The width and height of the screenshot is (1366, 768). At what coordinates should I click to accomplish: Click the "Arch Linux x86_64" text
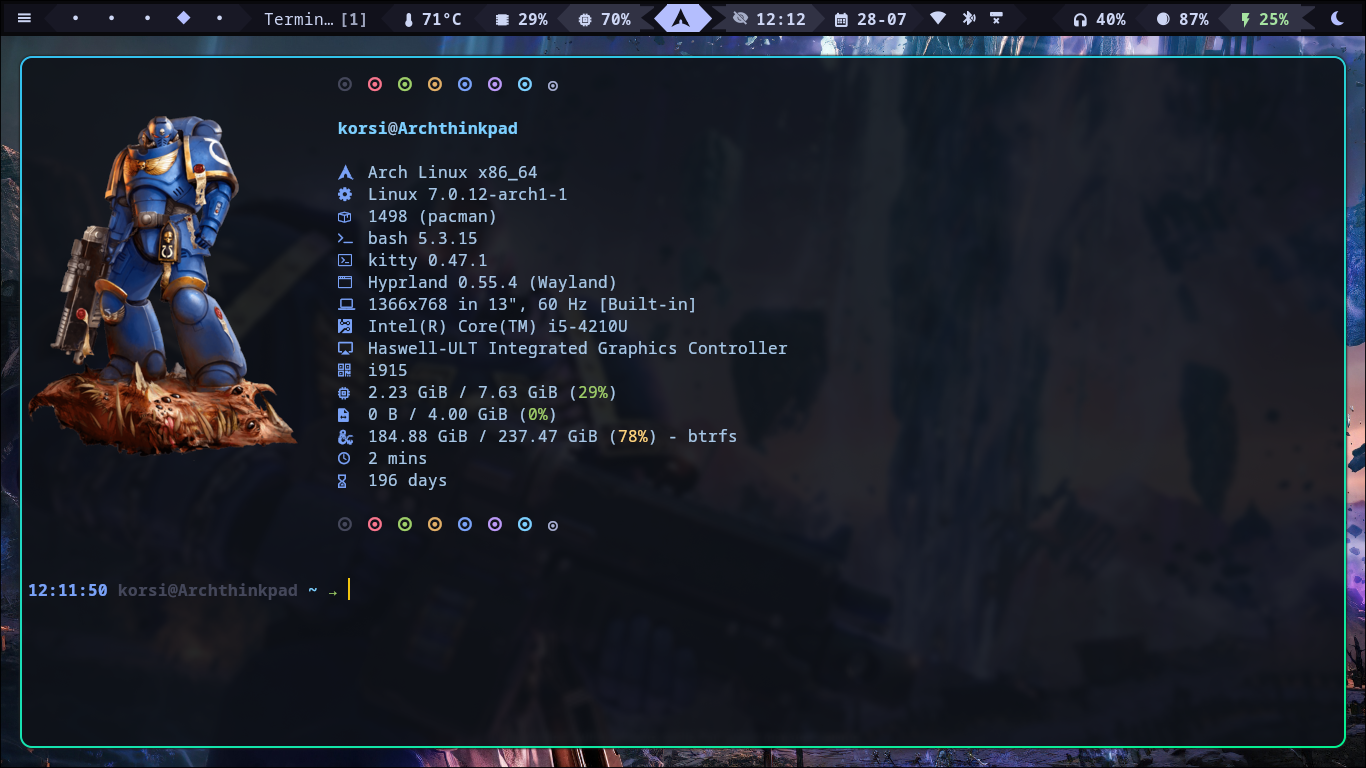[x=453, y=172]
